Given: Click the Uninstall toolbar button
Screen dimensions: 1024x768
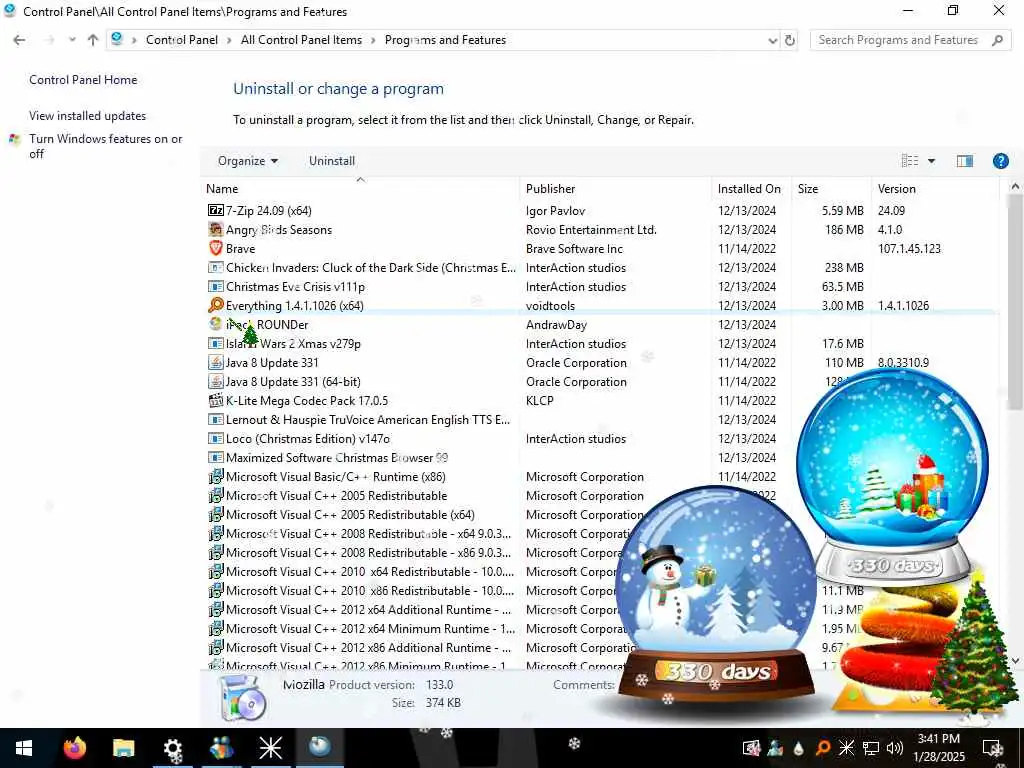Looking at the screenshot, I should point(332,161).
